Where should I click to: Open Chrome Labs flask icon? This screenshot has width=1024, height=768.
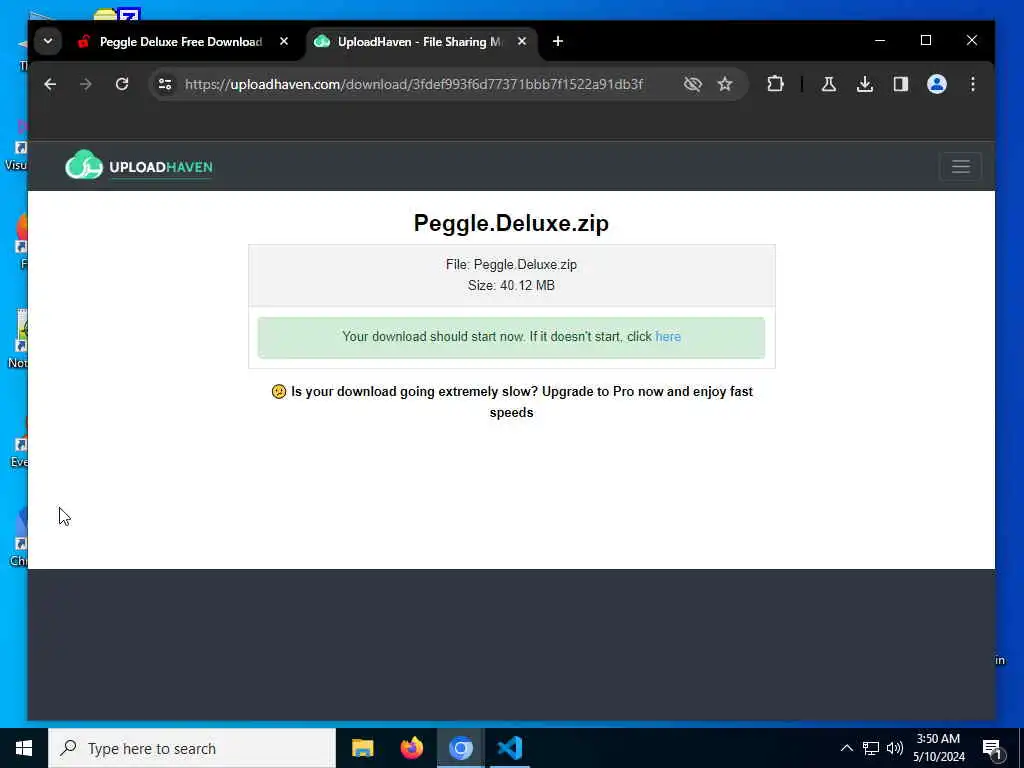tap(829, 84)
